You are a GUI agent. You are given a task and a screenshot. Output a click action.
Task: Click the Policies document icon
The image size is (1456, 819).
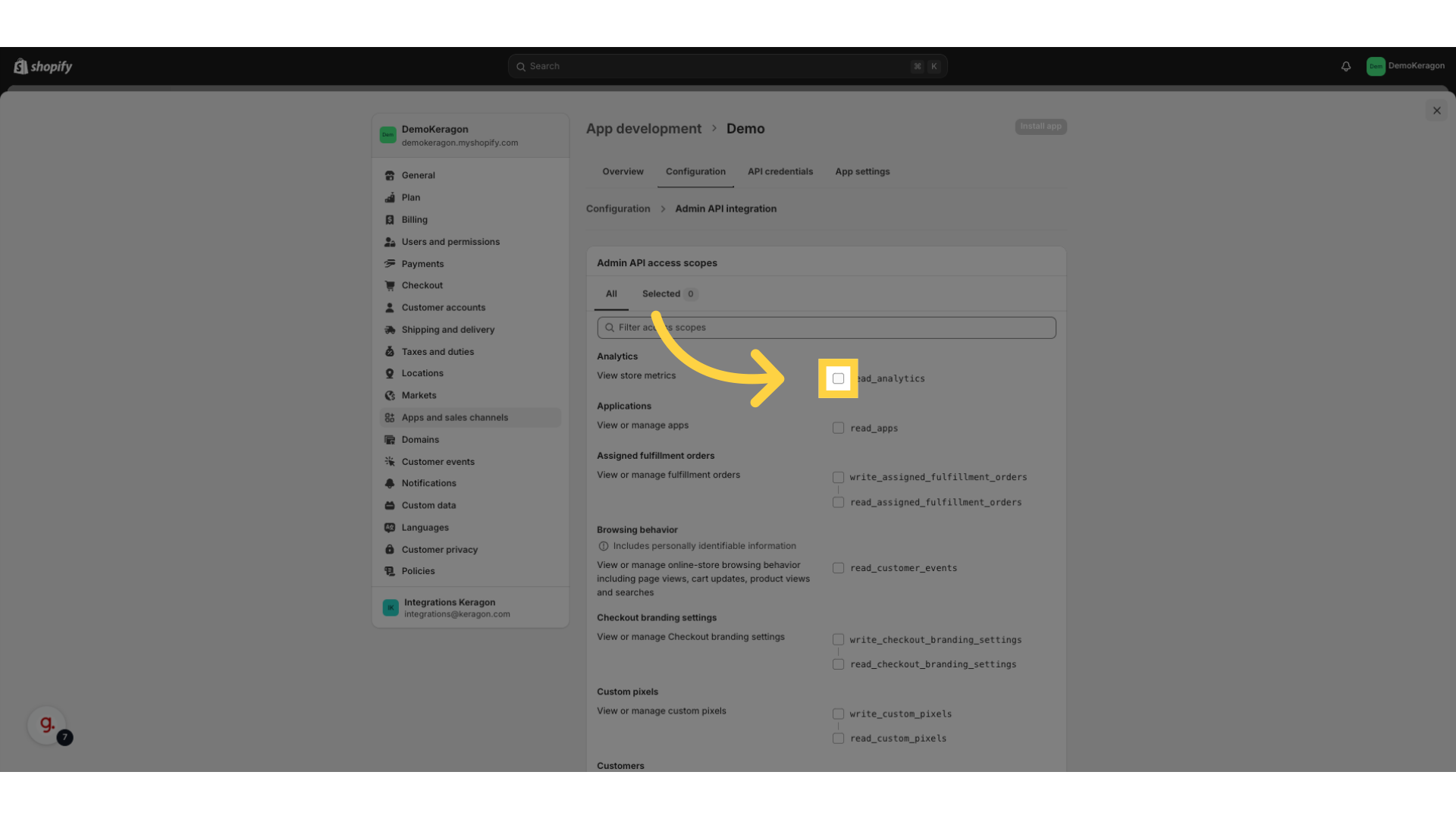click(390, 572)
